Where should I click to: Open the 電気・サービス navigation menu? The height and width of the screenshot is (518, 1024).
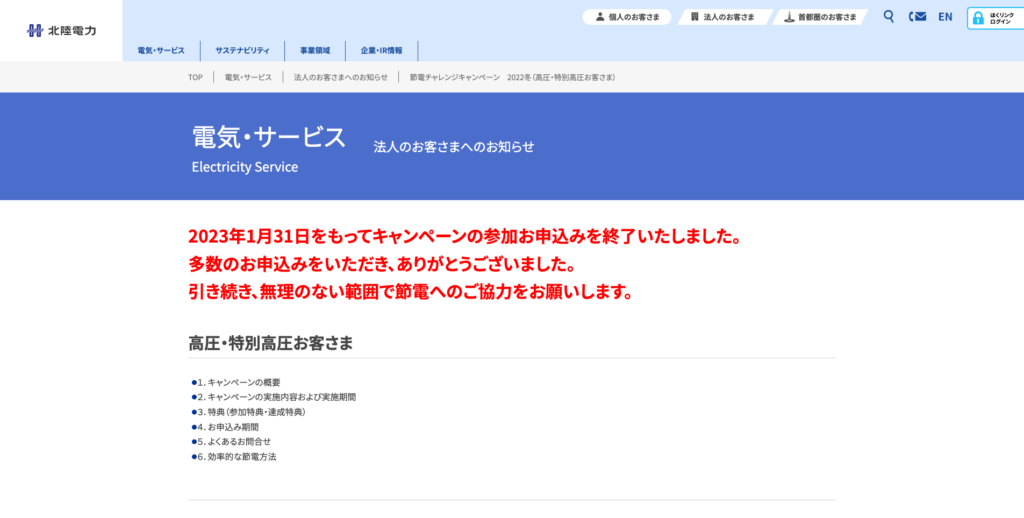[161, 50]
